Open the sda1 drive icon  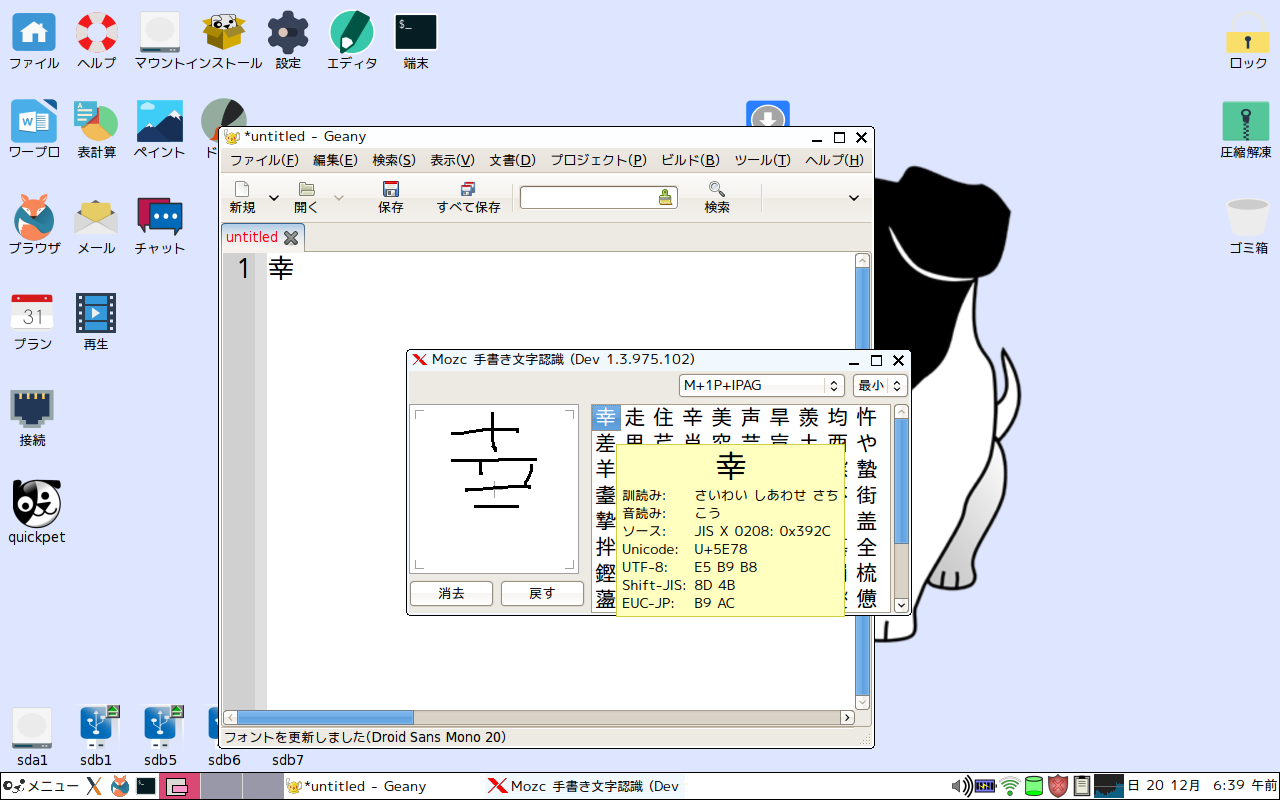pos(33,728)
